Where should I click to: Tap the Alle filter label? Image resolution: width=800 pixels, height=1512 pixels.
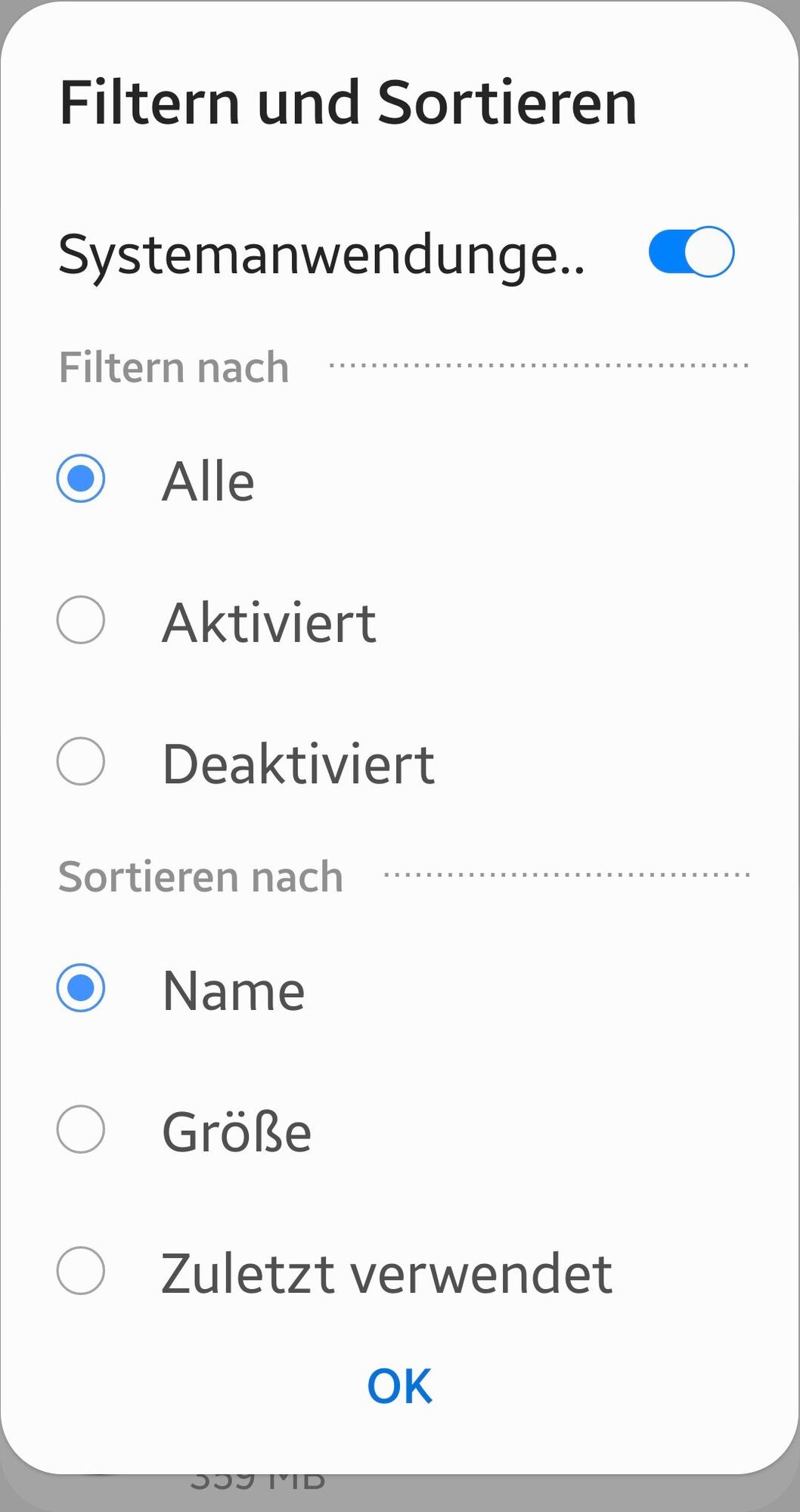point(208,482)
